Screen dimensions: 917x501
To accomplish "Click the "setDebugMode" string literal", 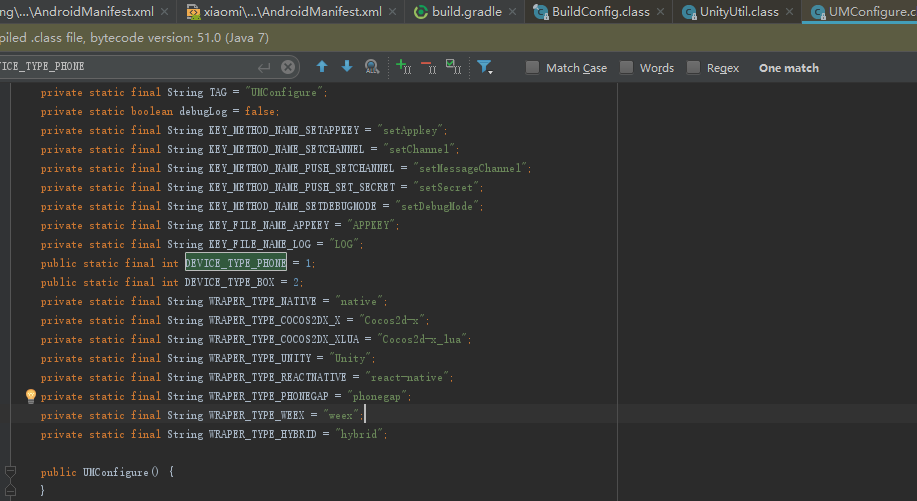I will click(x=439, y=206).
